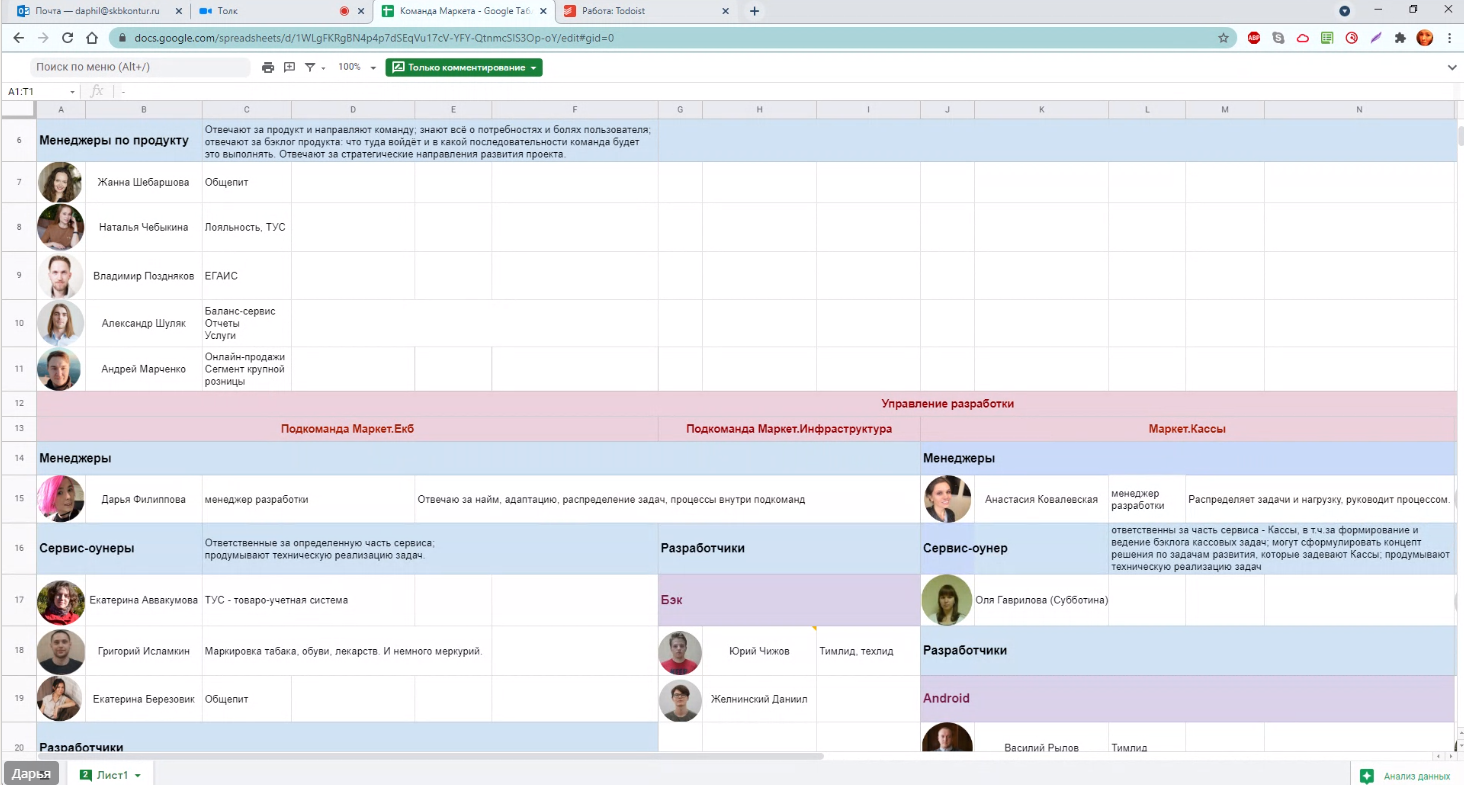The width and height of the screenshot is (1464, 785).
Task: Select row header 12
Action: (18, 403)
